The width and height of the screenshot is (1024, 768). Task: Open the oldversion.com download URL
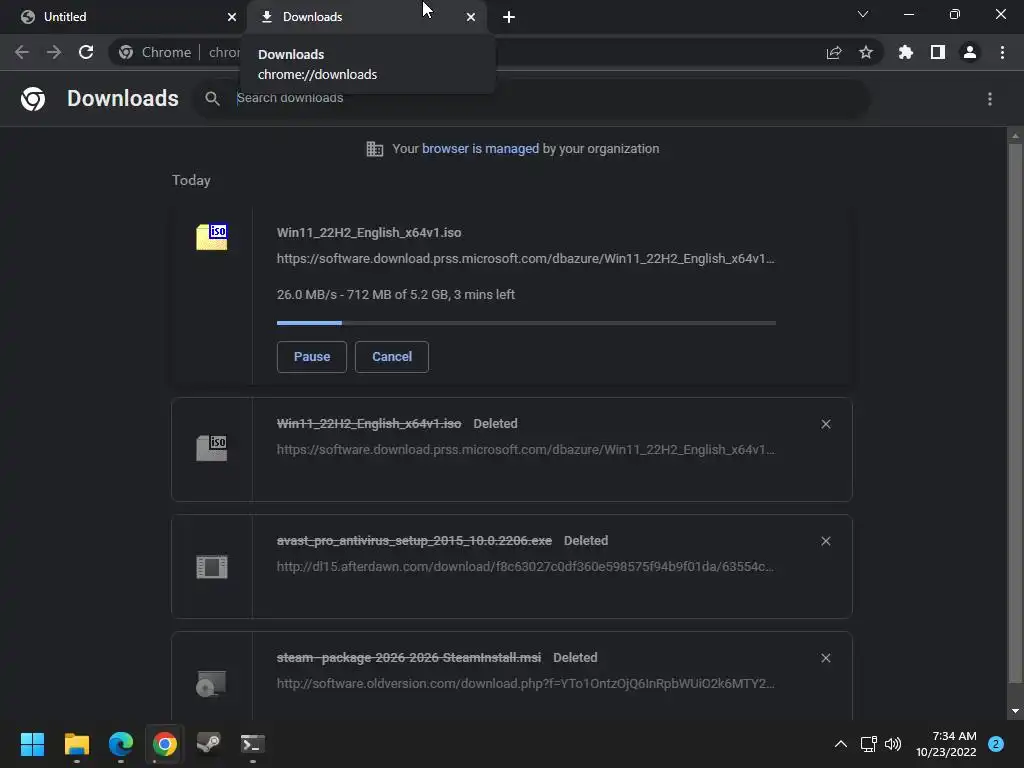pos(526,684)
